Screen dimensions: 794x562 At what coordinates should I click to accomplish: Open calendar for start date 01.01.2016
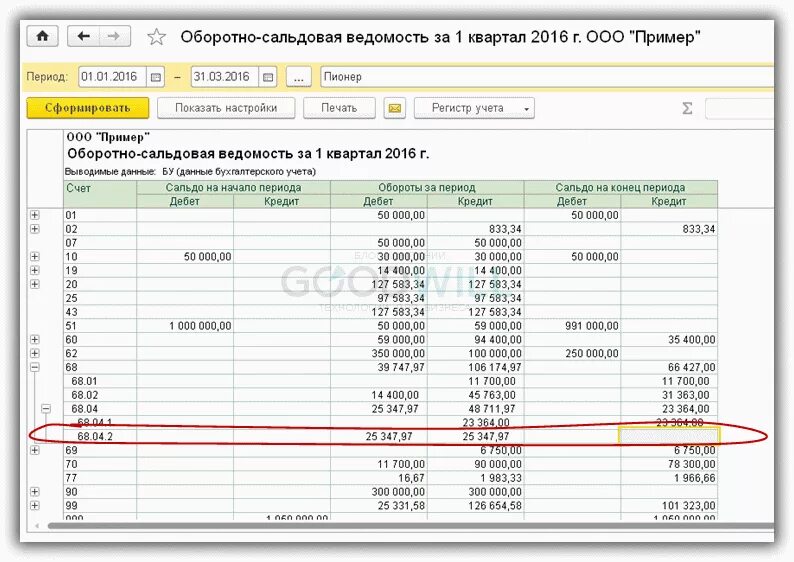pos(156,77)
